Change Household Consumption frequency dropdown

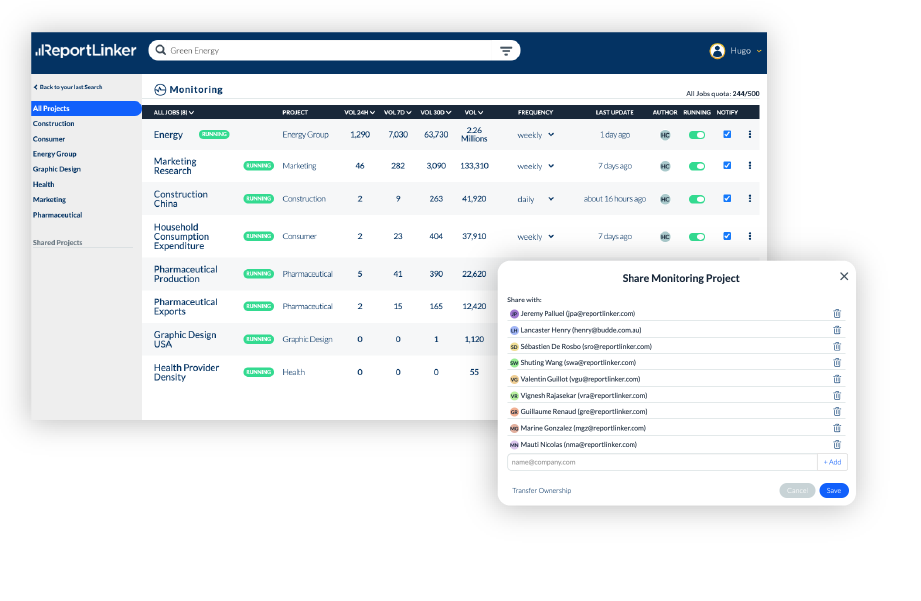536,237
